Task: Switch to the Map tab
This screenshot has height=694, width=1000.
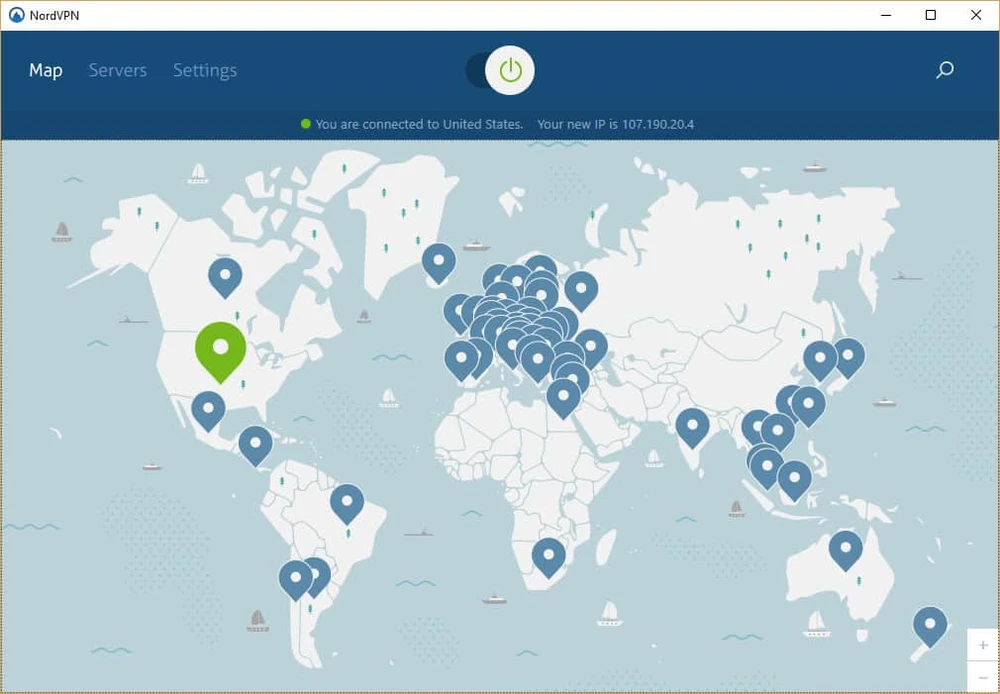Action: click(x=46, y=70)
